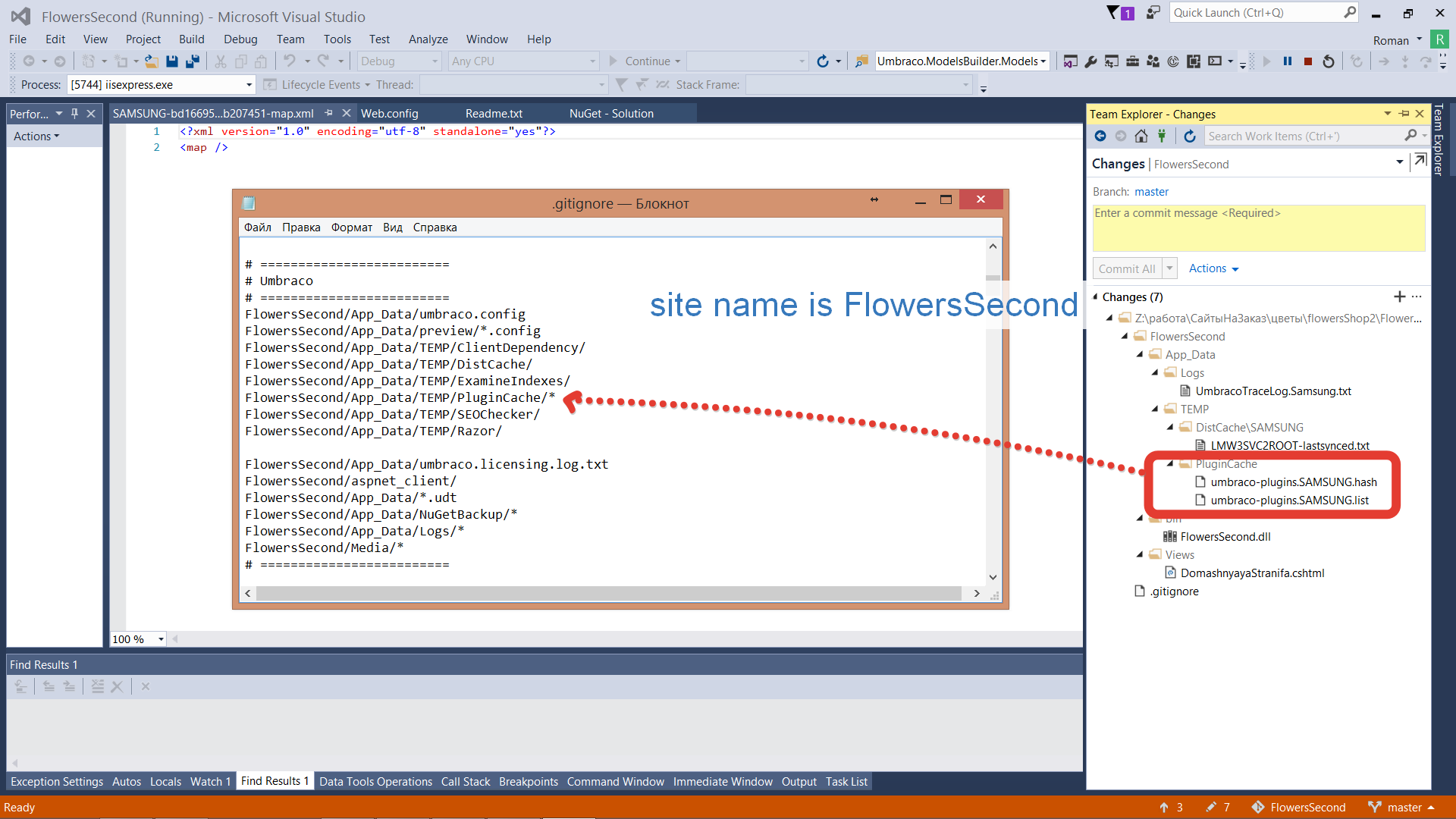Open Manage Connections plug icon
Viewport: 1456px width, 819px height.
[1162, 136]
